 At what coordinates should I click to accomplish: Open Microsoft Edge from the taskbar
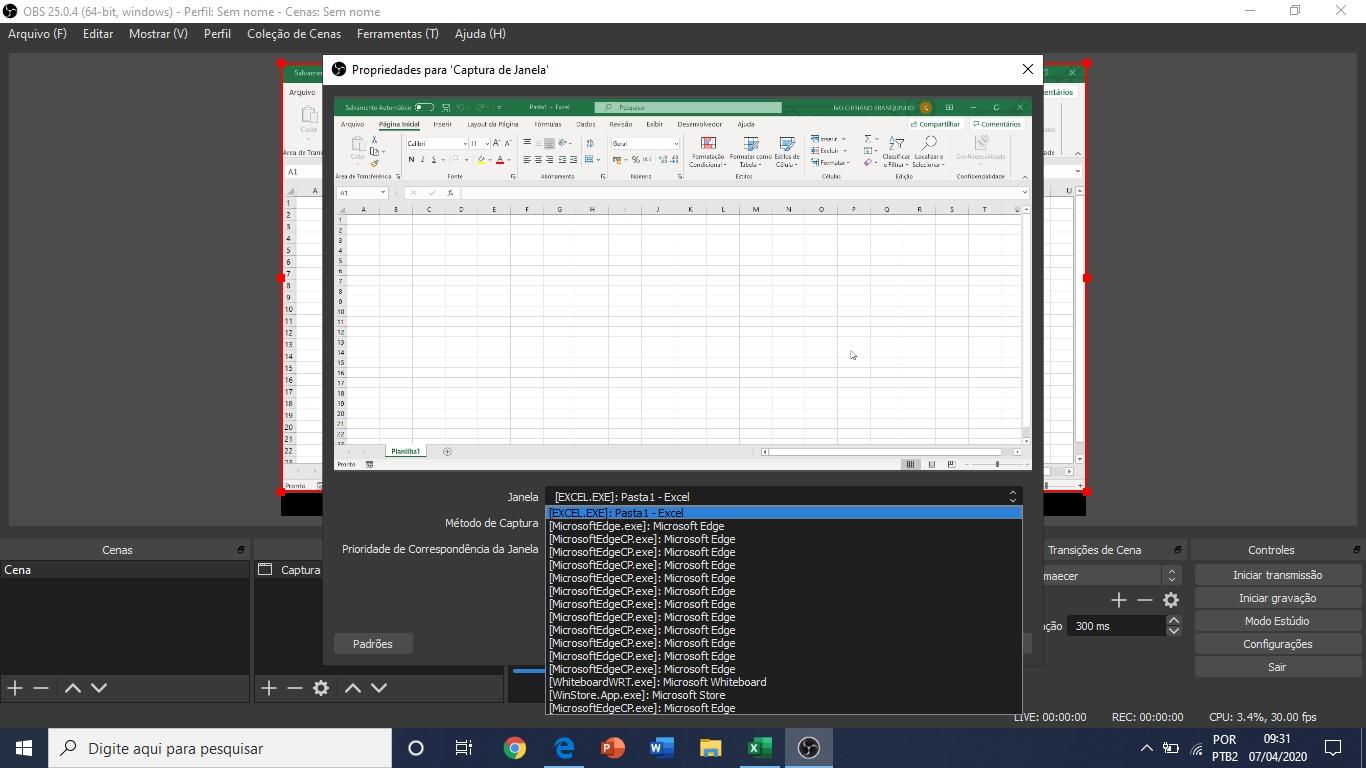[x=564, y=748]
